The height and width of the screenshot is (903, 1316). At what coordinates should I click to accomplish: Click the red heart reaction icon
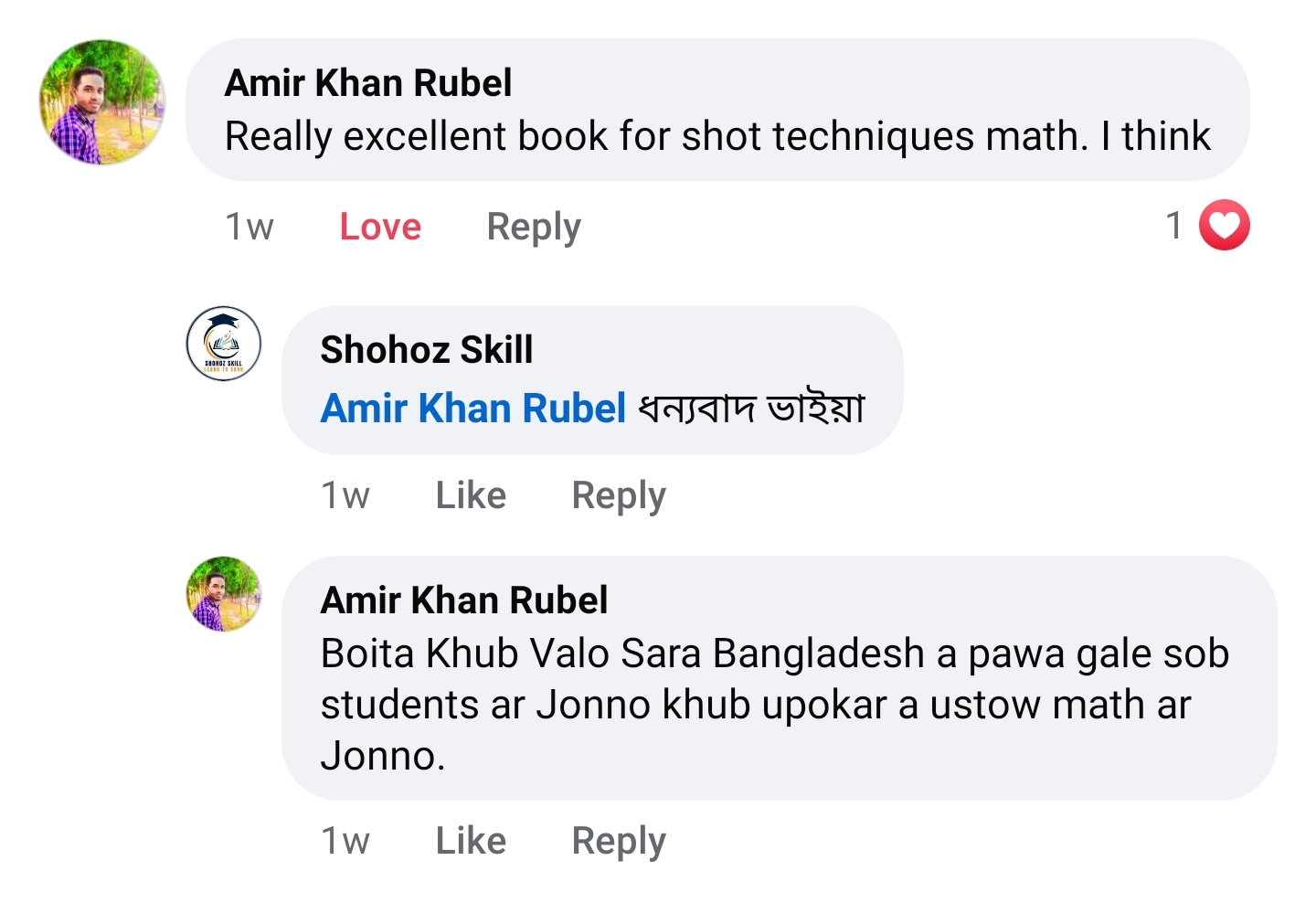tap(1224, 225)
